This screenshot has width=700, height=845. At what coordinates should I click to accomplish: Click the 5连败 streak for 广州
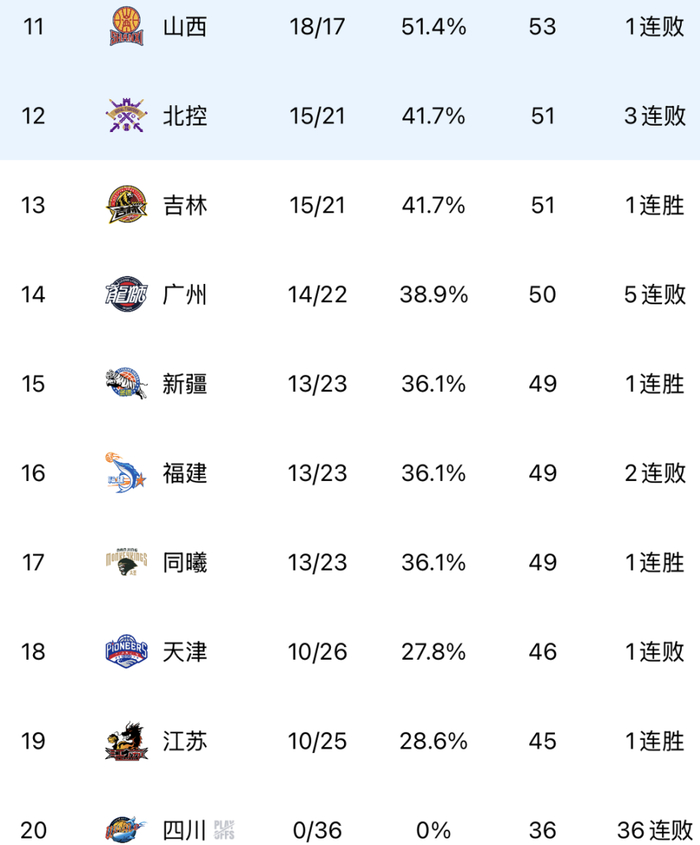pyautogui.click(x=656, y=295)
